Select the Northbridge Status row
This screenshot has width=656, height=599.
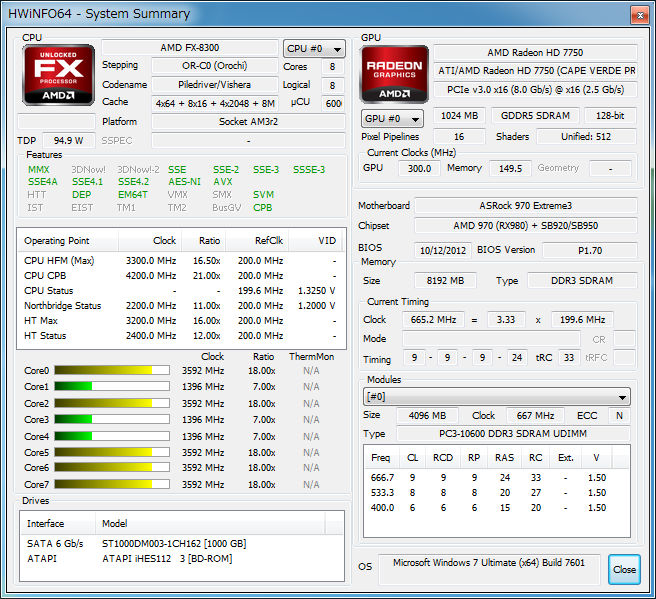180,305
